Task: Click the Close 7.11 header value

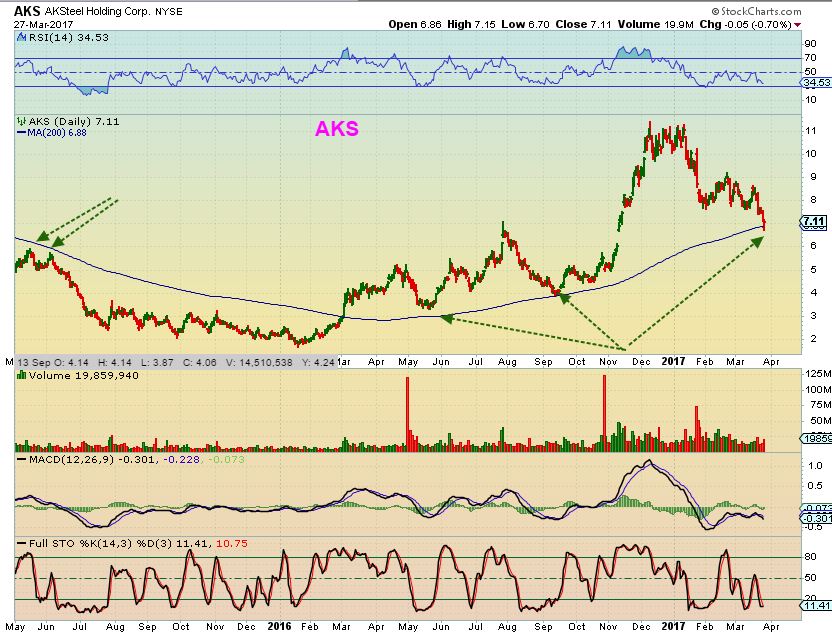Action: pos(583,24)
